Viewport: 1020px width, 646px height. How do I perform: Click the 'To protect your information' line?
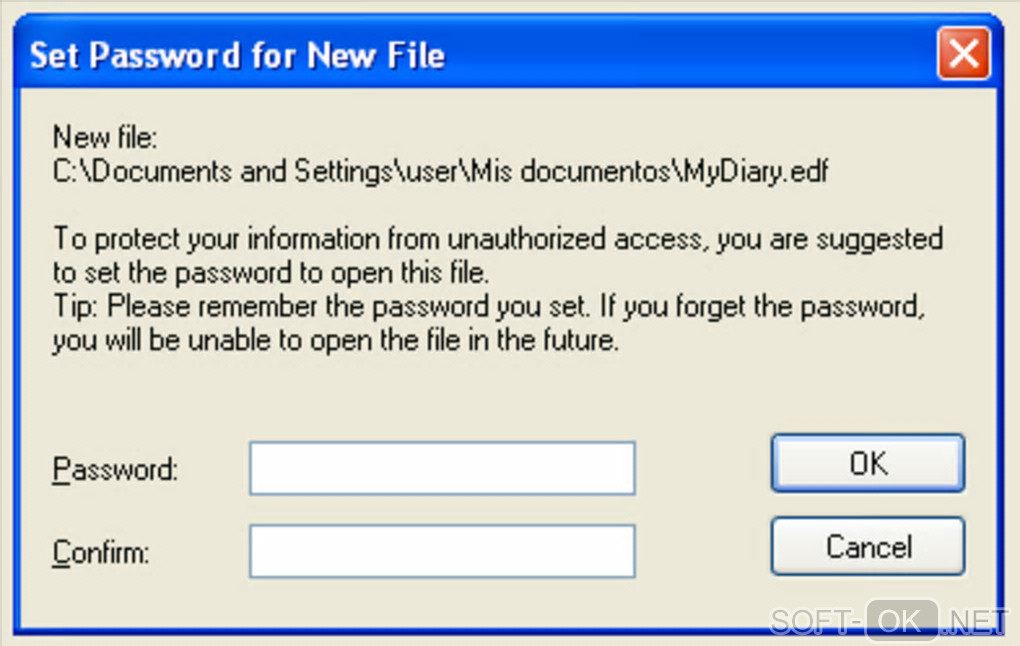pos(497,240)
